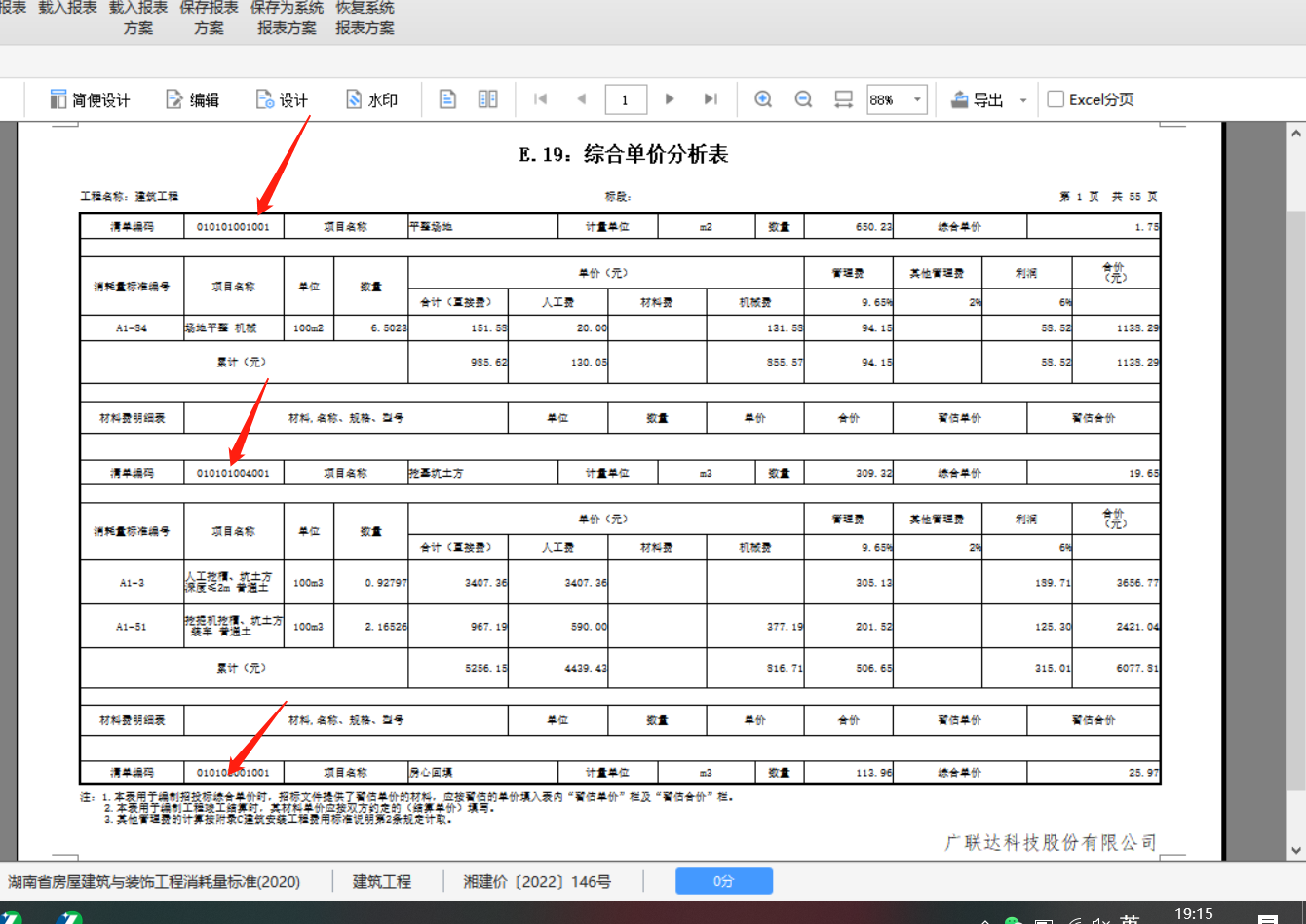Click the page indicator 第 1 页 共 55 页
Screen dimensions: 1306x924
[1109, 197]
